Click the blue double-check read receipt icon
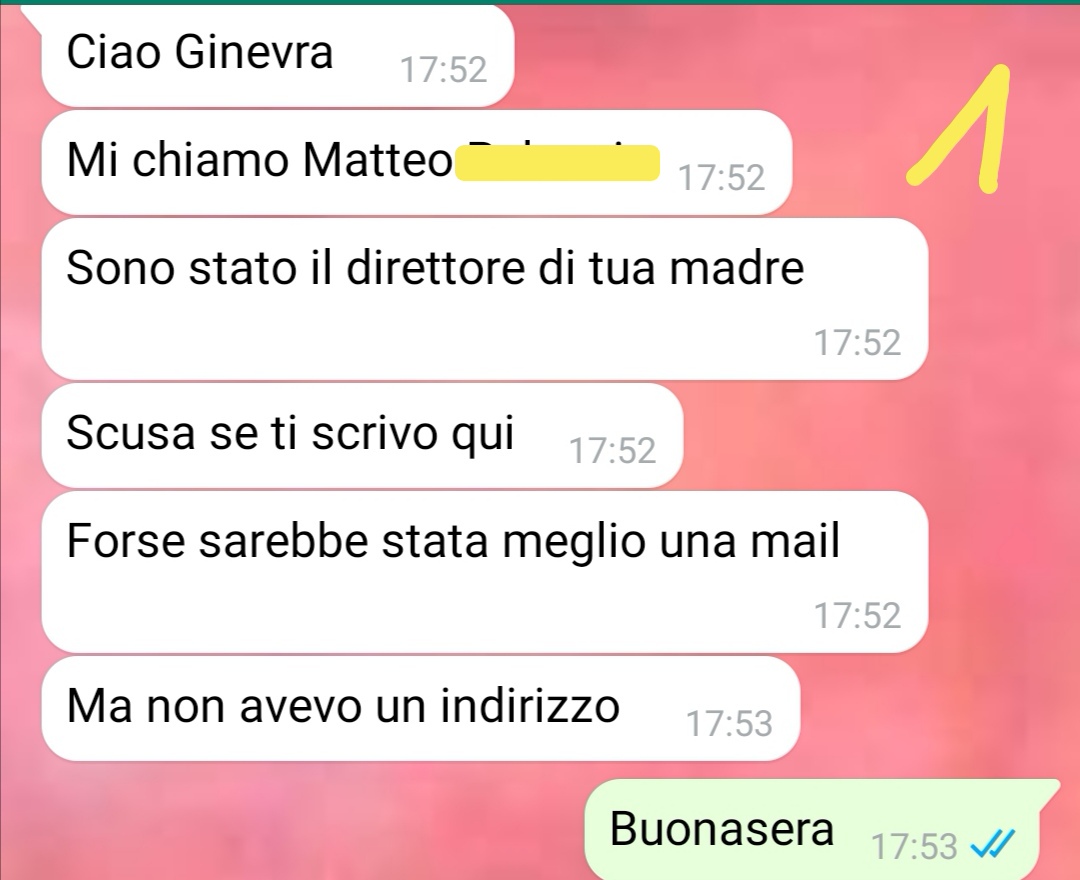 [993, 844]
